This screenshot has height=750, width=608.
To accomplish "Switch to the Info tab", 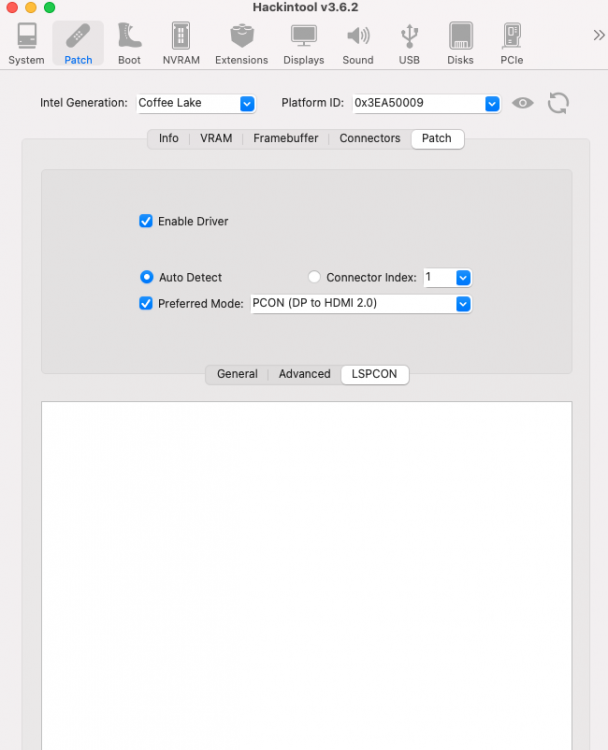I will click(168, 139).
